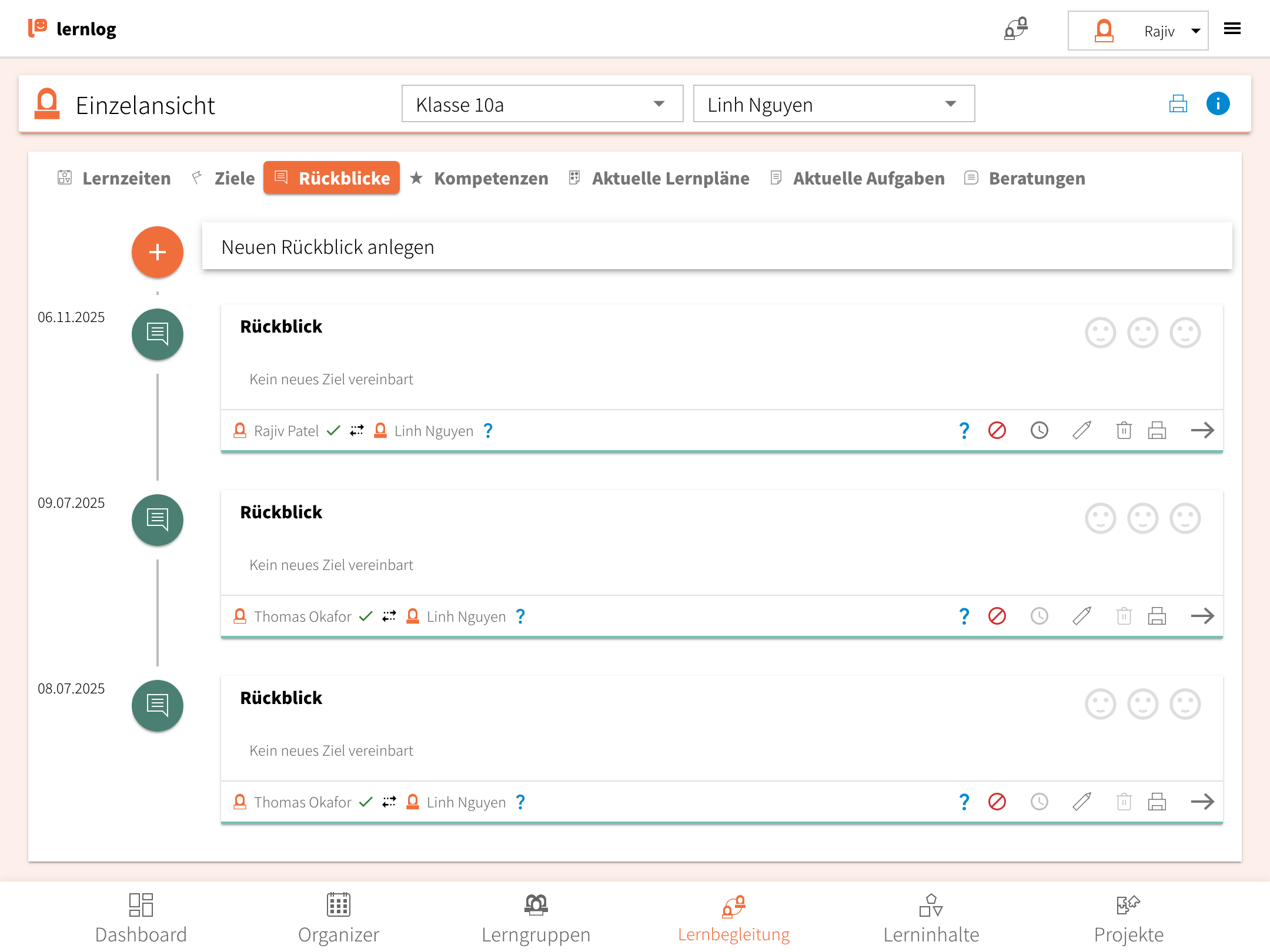This screenshot has height=952, width=1270.
Task: Click the pencil edit icon on 06.11.2025 Rückblick
Action: click(1081, 430)
